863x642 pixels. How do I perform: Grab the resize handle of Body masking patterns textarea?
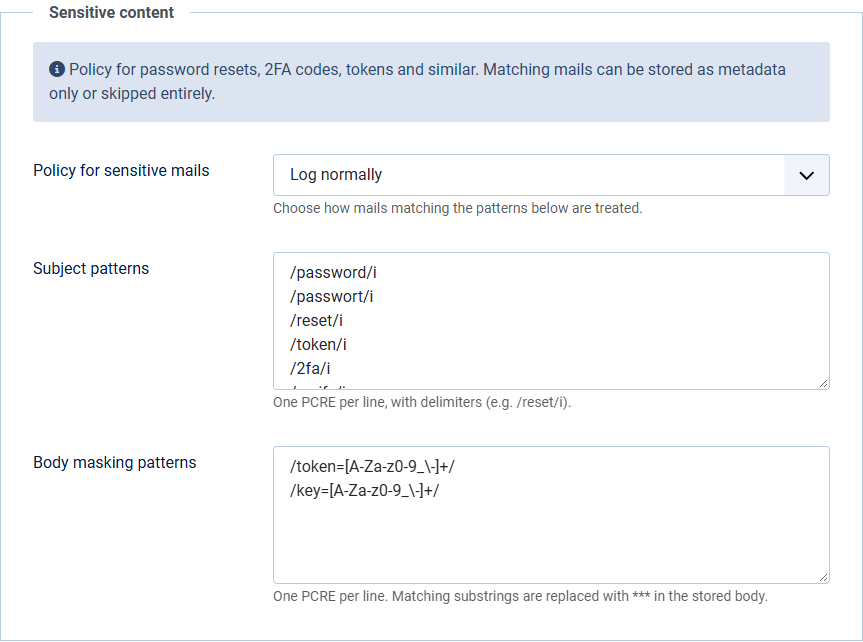pyautogui.click(x=823, y=578)
